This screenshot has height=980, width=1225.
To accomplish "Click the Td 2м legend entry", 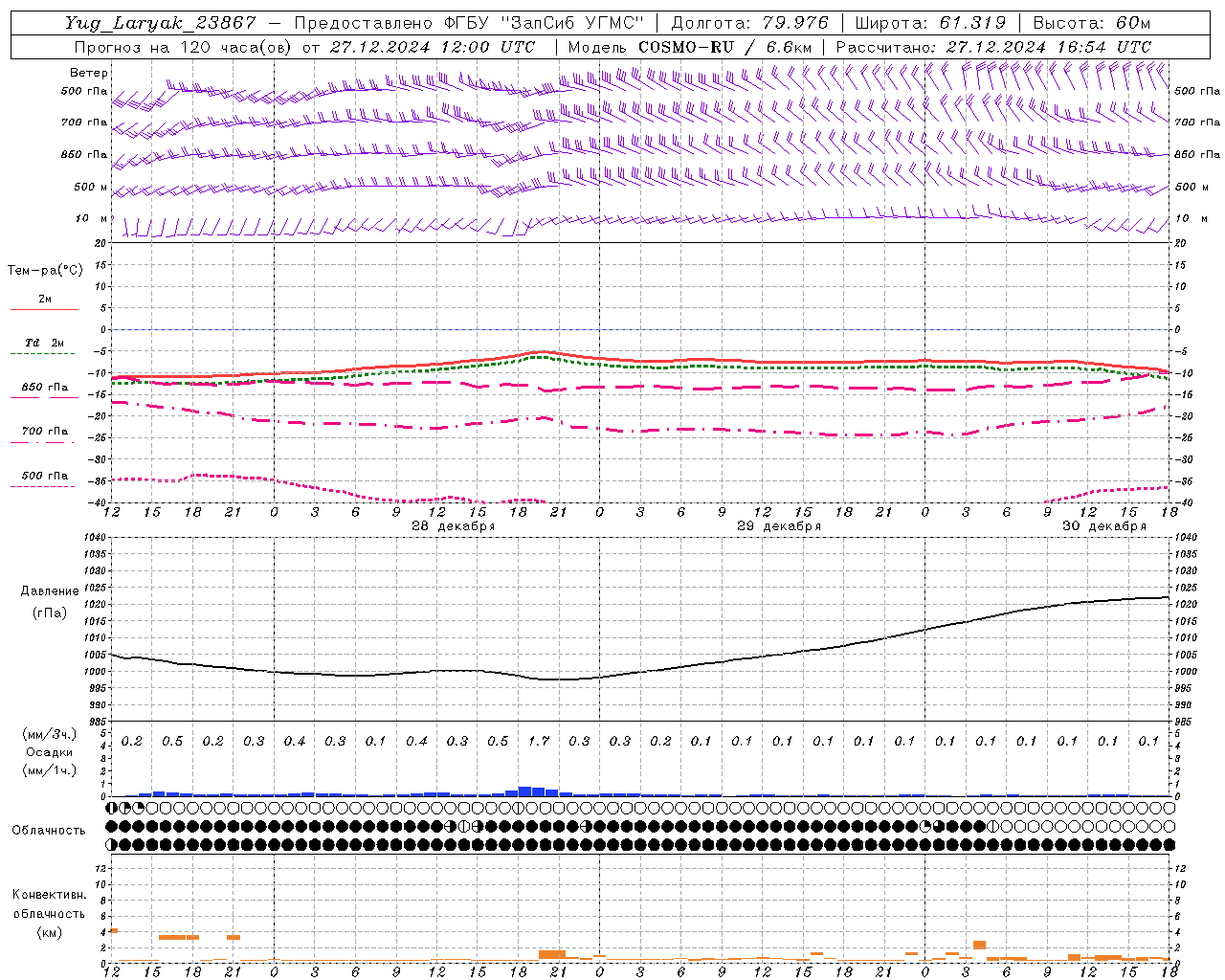I will pyautogui.click(x=44, y=343).
